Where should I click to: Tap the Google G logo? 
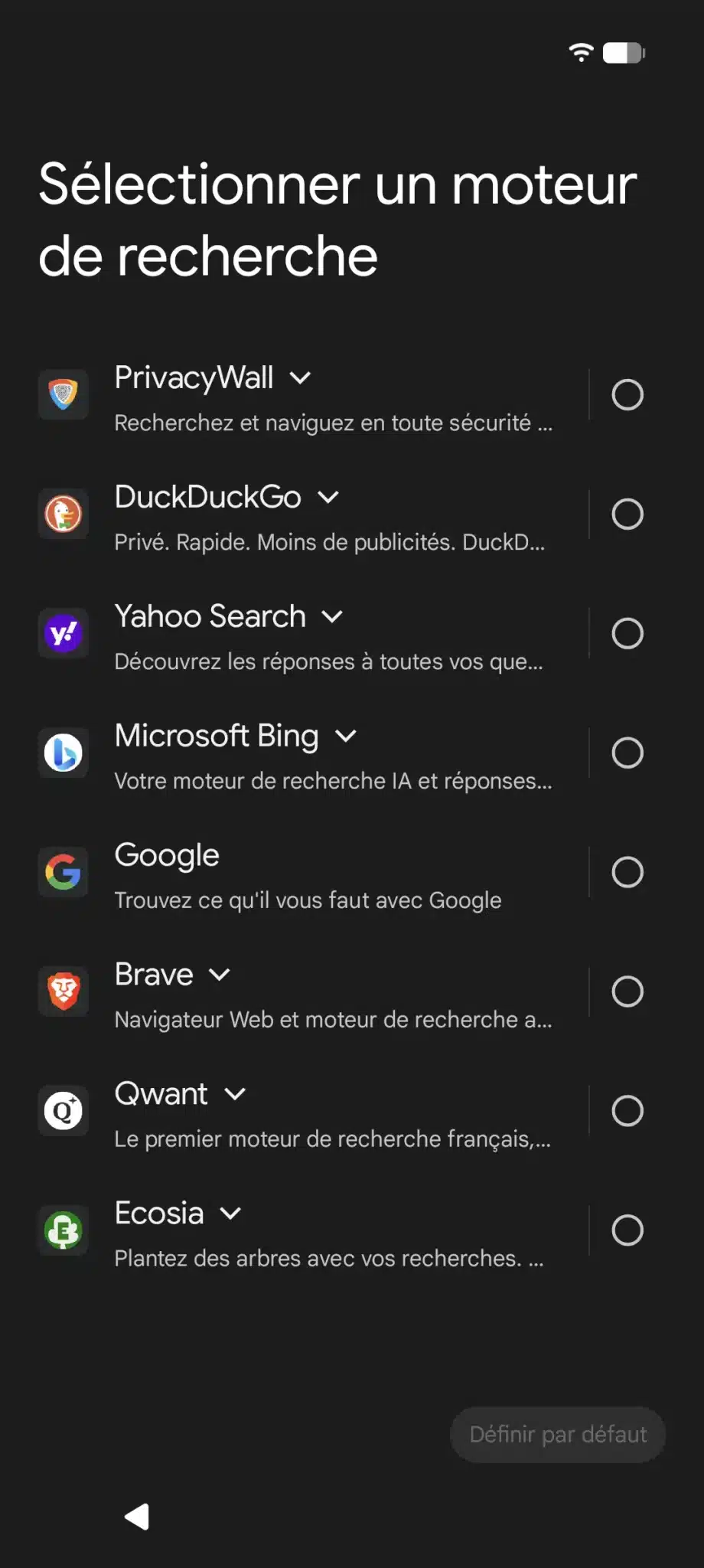[x=64, y=872]
